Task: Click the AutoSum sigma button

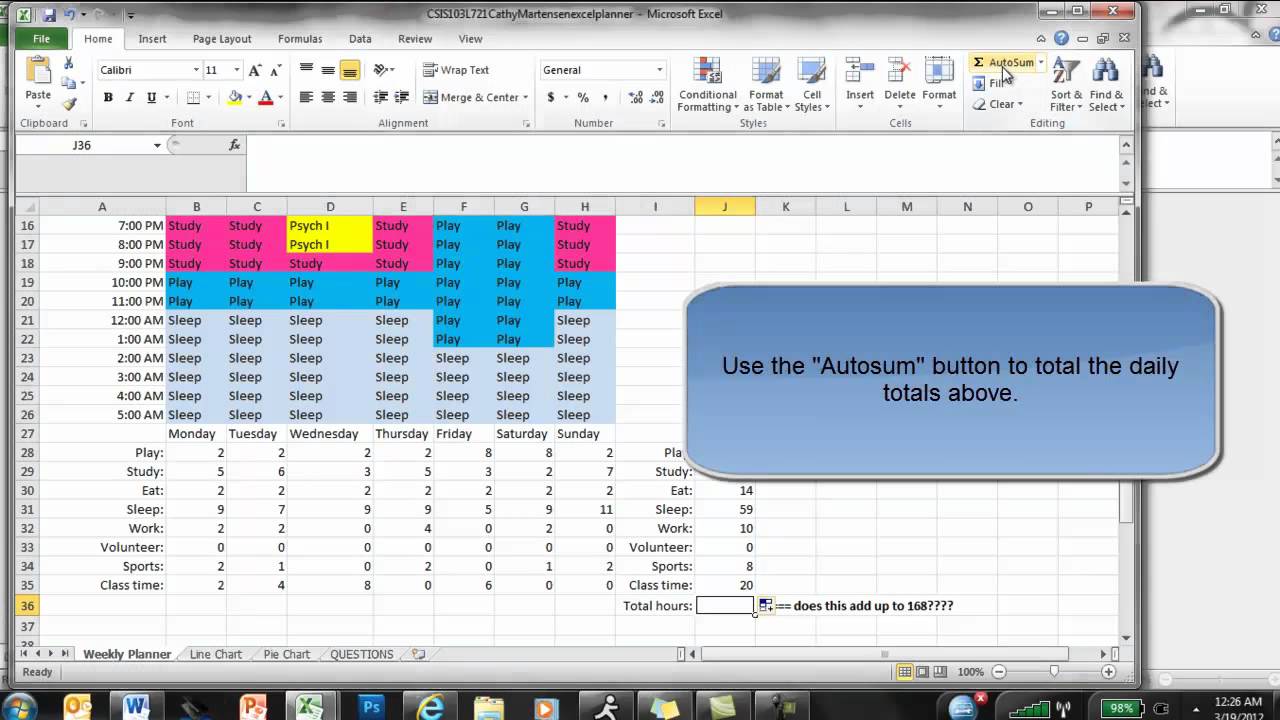Action: point(1003,62)
